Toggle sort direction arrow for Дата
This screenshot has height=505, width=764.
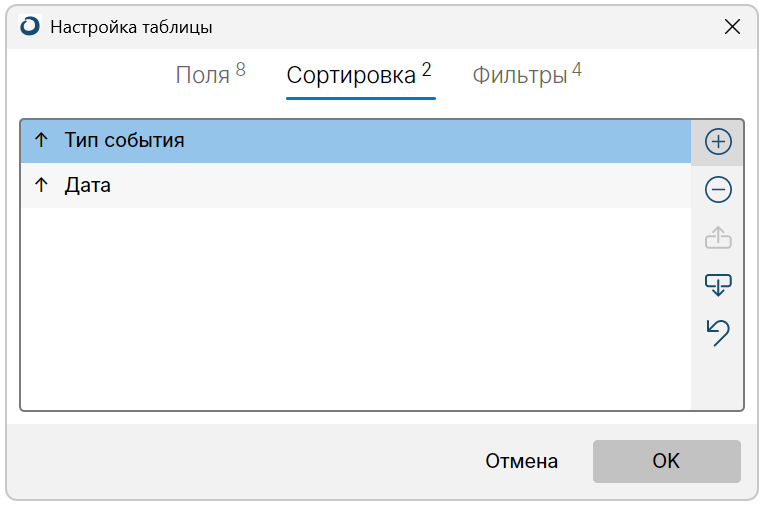[41, 186]
